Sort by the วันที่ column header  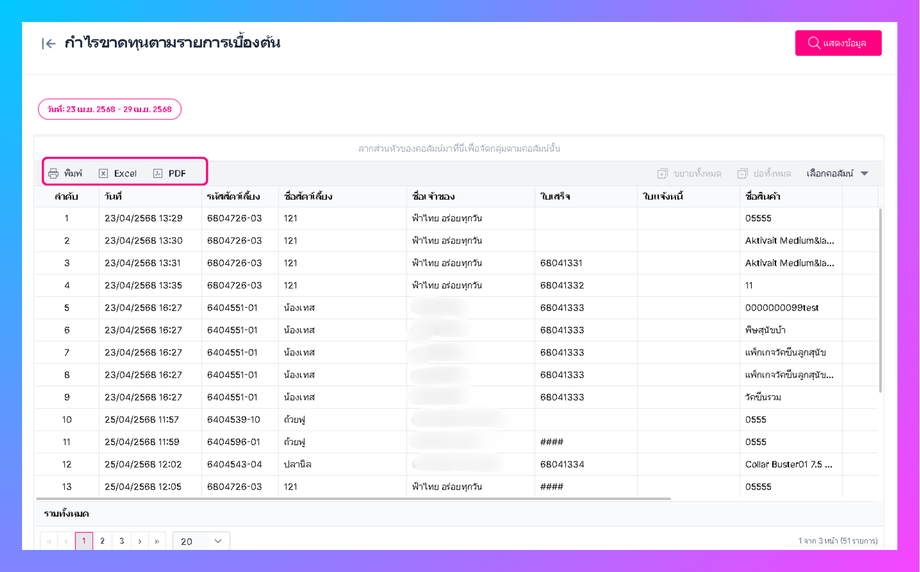click(150, 197)
